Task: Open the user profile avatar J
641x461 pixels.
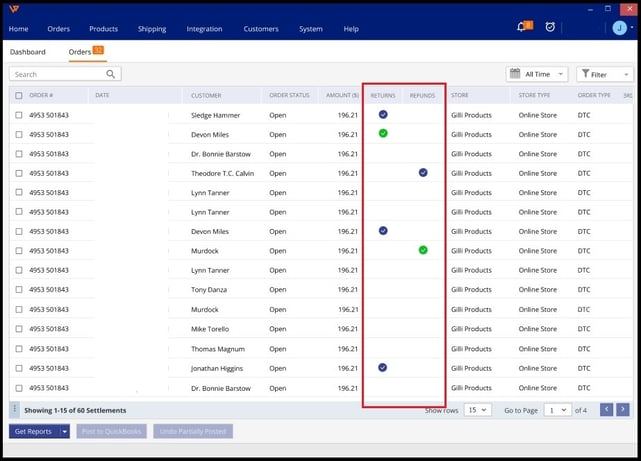Action: point(618,28)
